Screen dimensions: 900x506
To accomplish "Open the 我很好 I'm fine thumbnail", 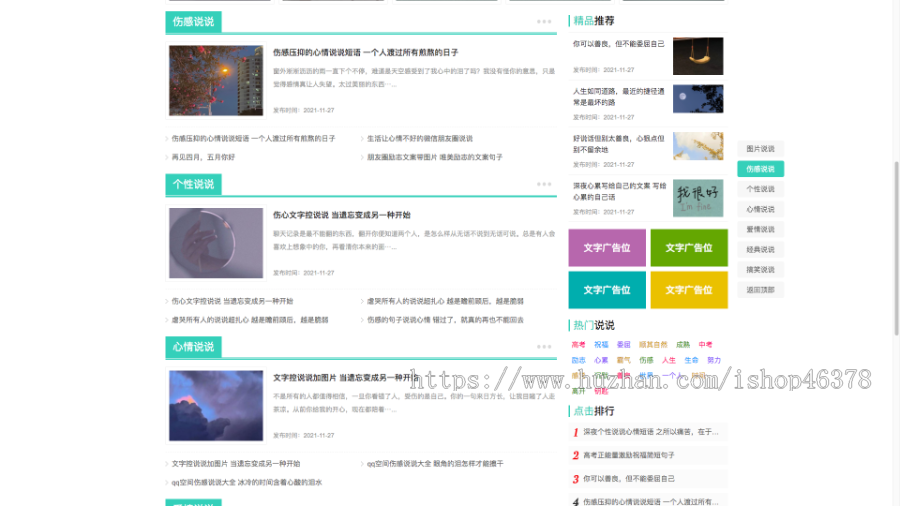I will pos(698,198).
